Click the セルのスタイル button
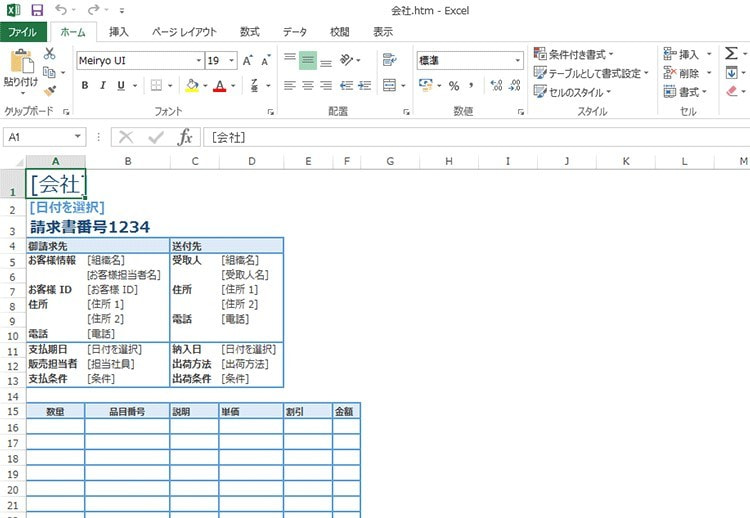 coord(575,92)
